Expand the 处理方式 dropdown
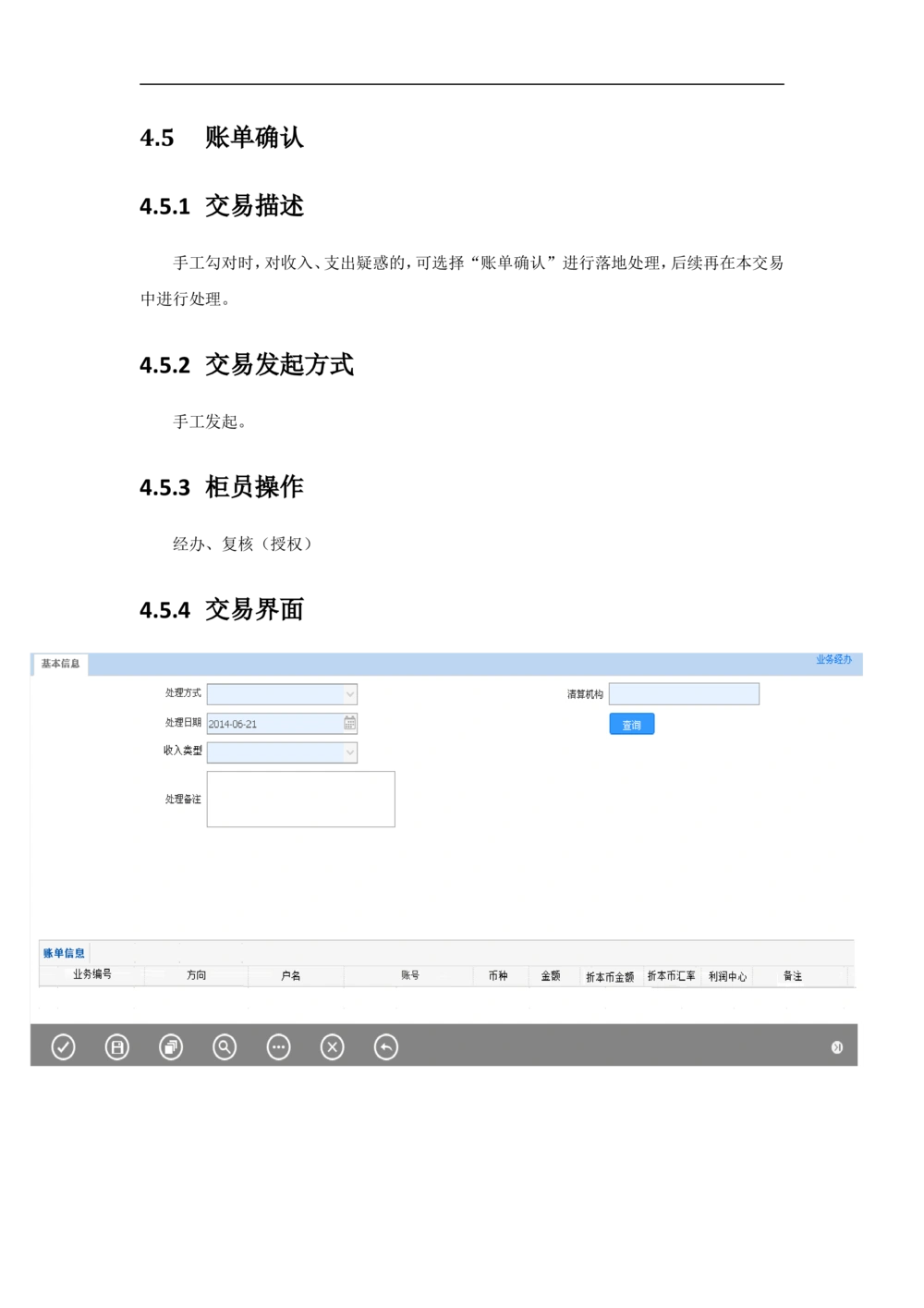924x1308 pixels. coord(348,693)
